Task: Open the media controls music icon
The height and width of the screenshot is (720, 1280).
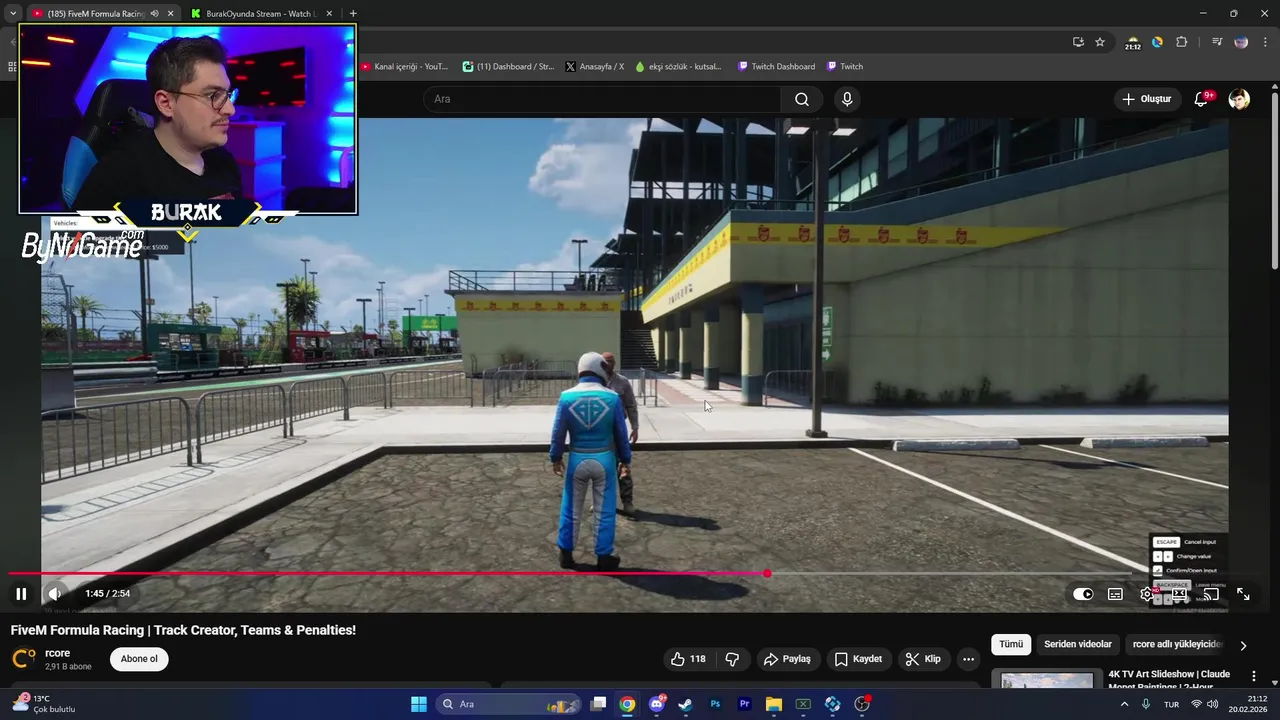Action: click(1217, 42)
